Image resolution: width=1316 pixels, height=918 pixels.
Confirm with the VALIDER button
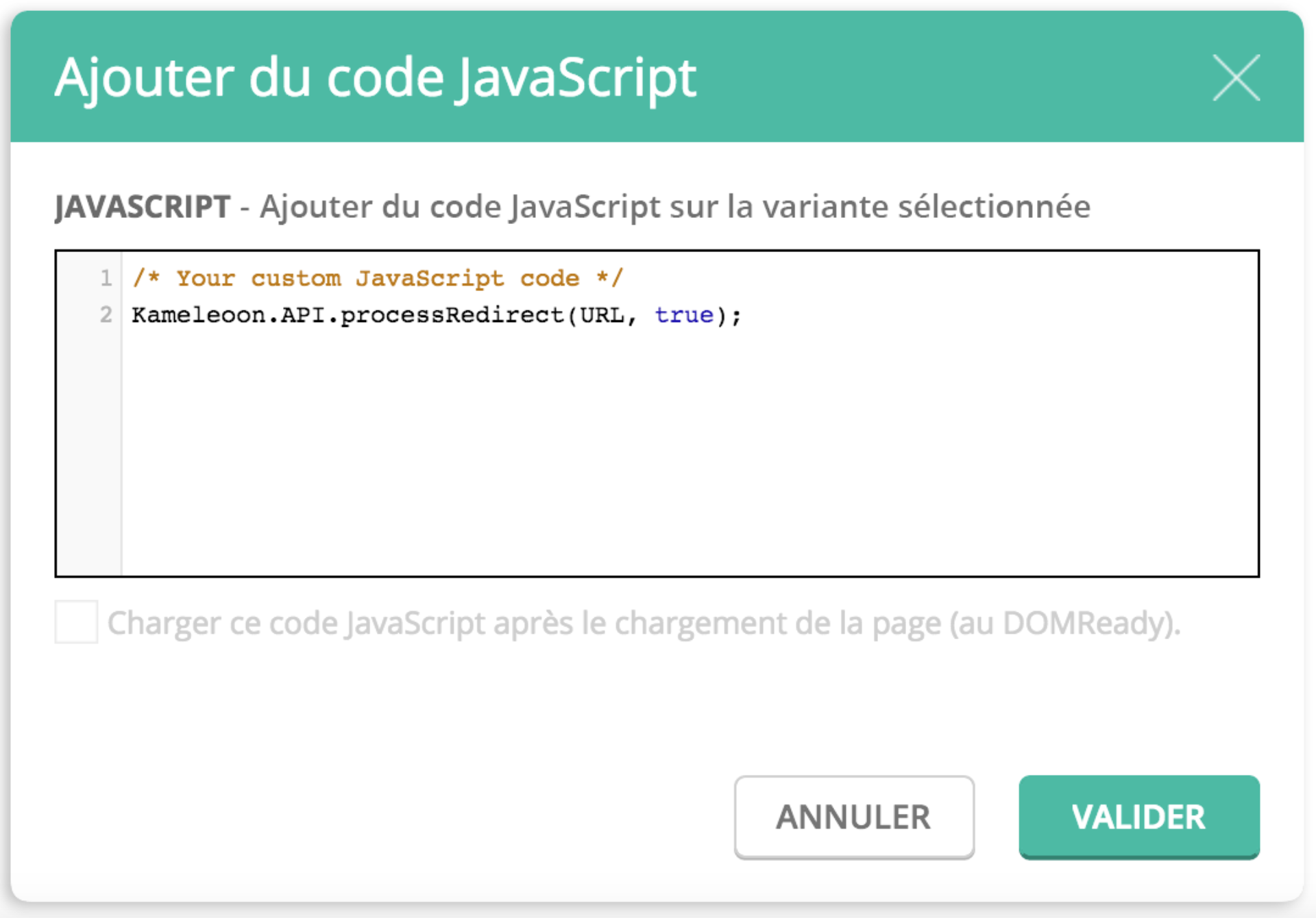1139,817
